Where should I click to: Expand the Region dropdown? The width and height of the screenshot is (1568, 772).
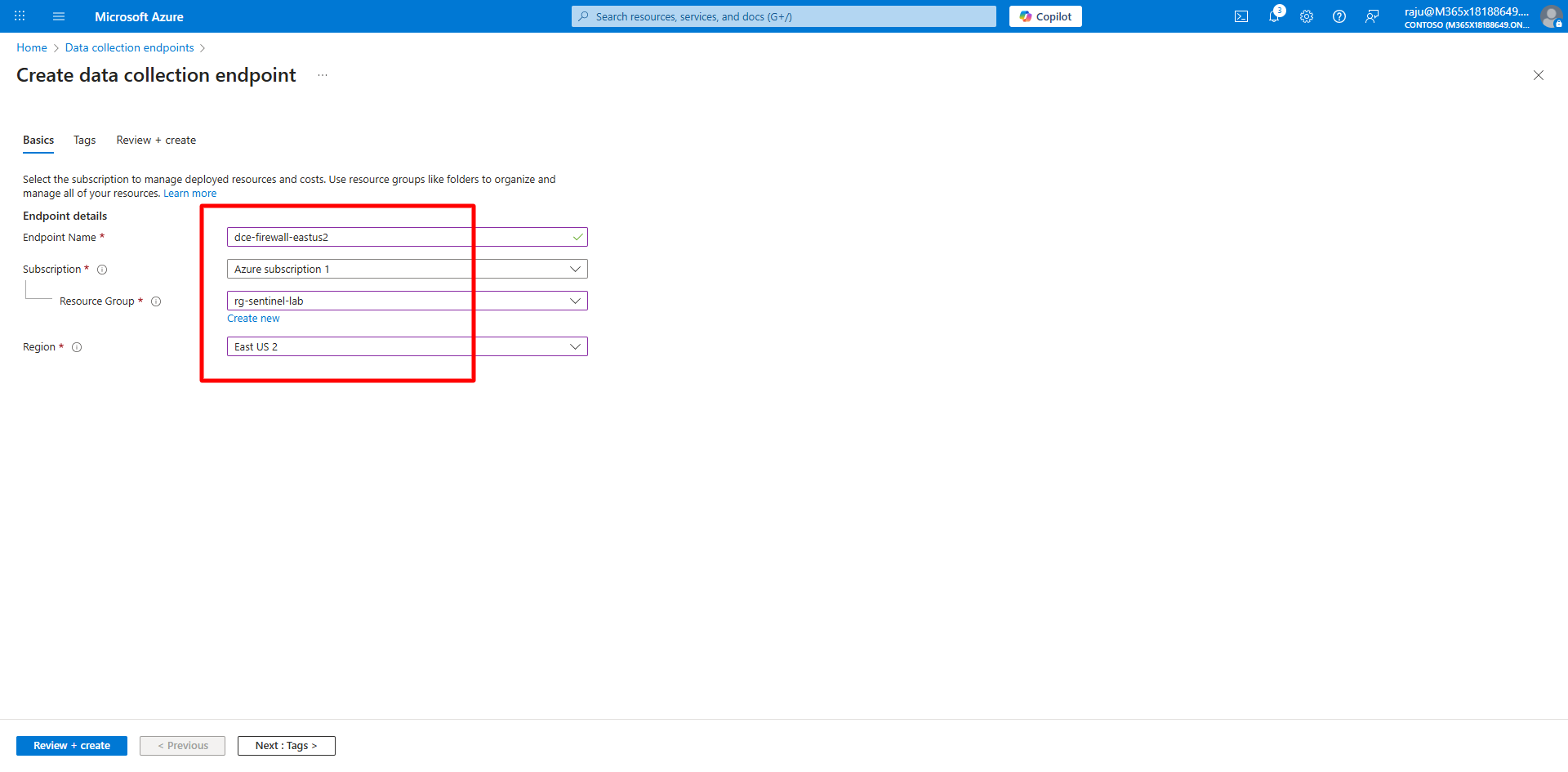click(x=408, y=346)
